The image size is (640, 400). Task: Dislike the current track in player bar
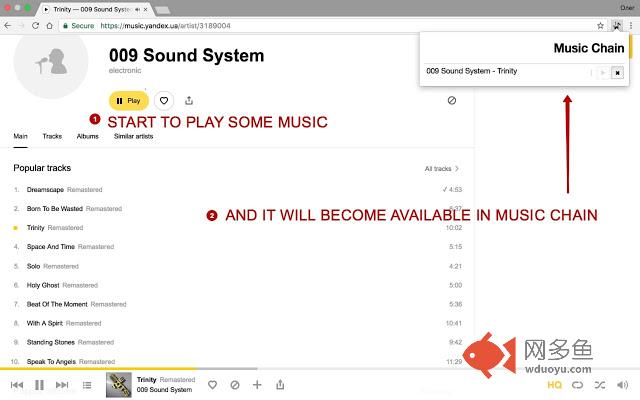pyautogui.click(x=235, y=384)
